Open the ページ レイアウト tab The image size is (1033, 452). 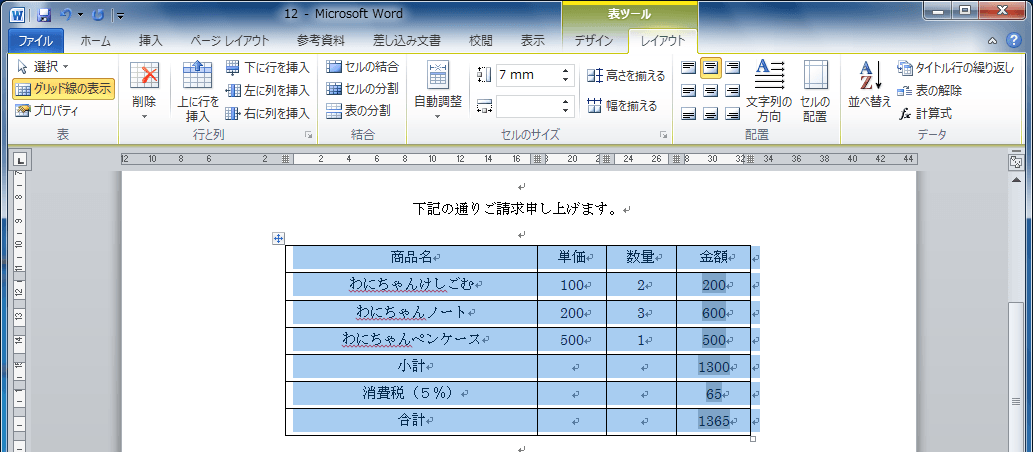(x=230, y=41)
